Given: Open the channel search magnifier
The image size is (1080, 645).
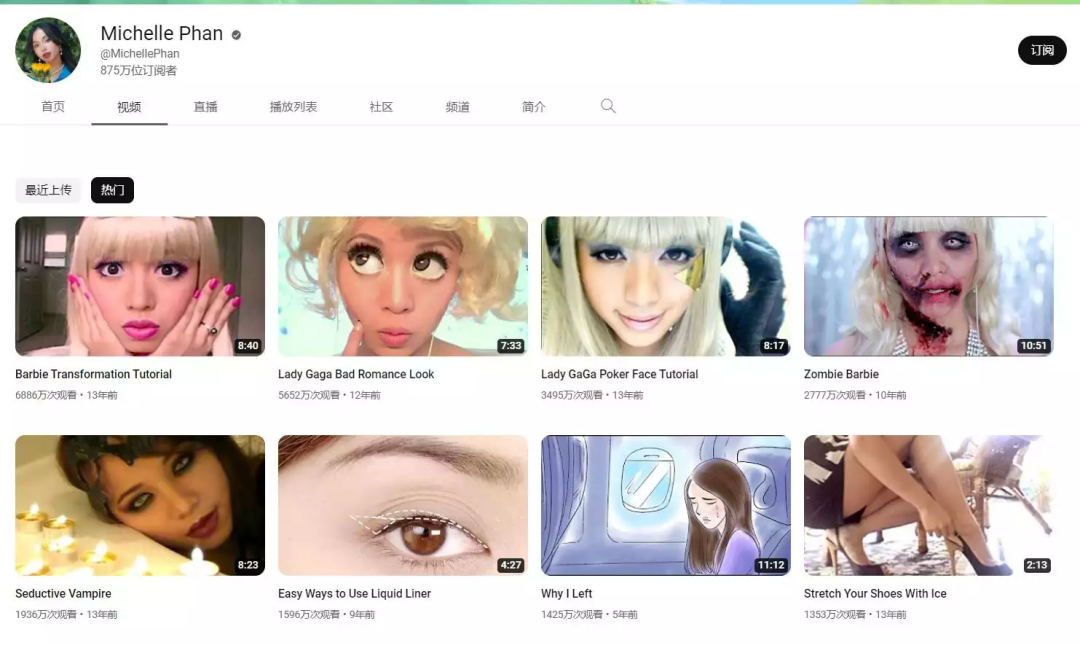Looking at the screenshot, I should [608, 106].
